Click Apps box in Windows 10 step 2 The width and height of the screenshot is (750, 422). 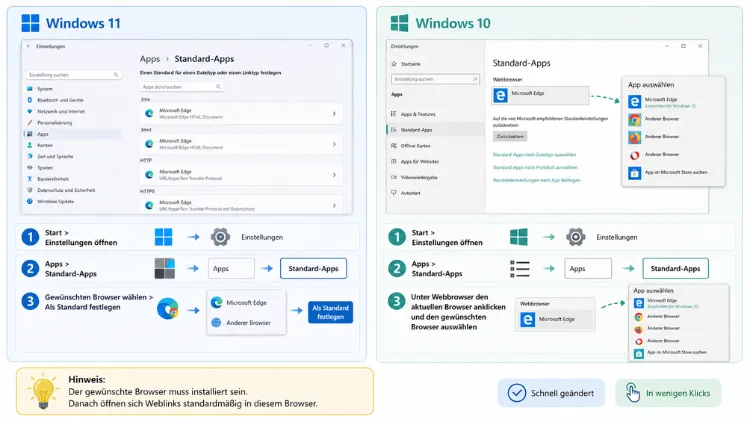point(588,268)
